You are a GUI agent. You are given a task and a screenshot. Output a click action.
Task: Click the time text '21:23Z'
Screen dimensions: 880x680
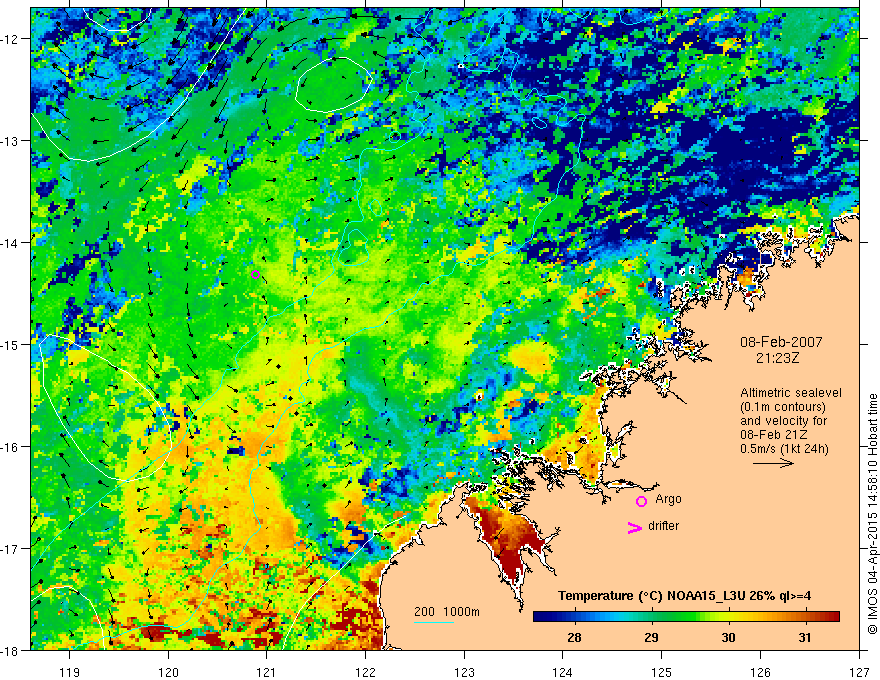click(x=777, y=358)
